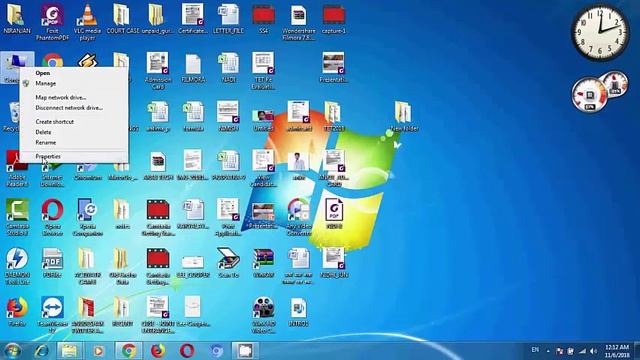The width and height of the screenshot is (640, 360).
Task: Choose Properties in the context menu
Action: pos(48,156)
